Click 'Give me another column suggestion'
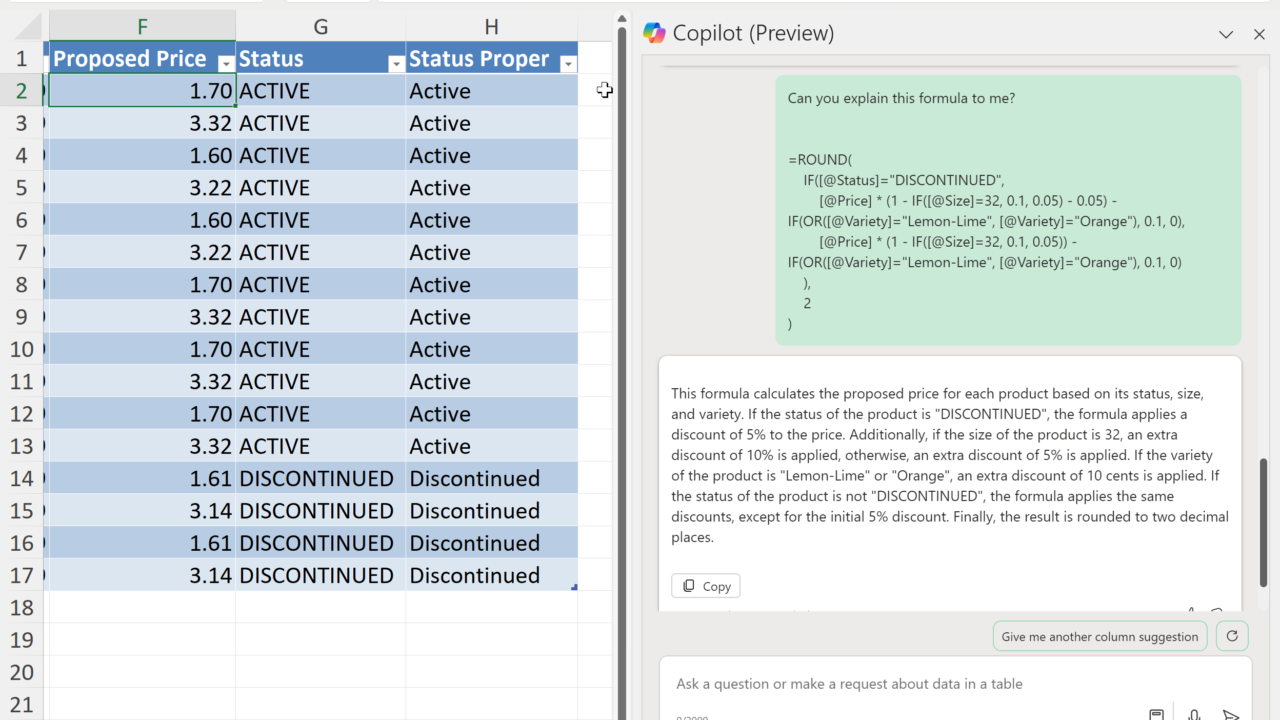 1099,636
